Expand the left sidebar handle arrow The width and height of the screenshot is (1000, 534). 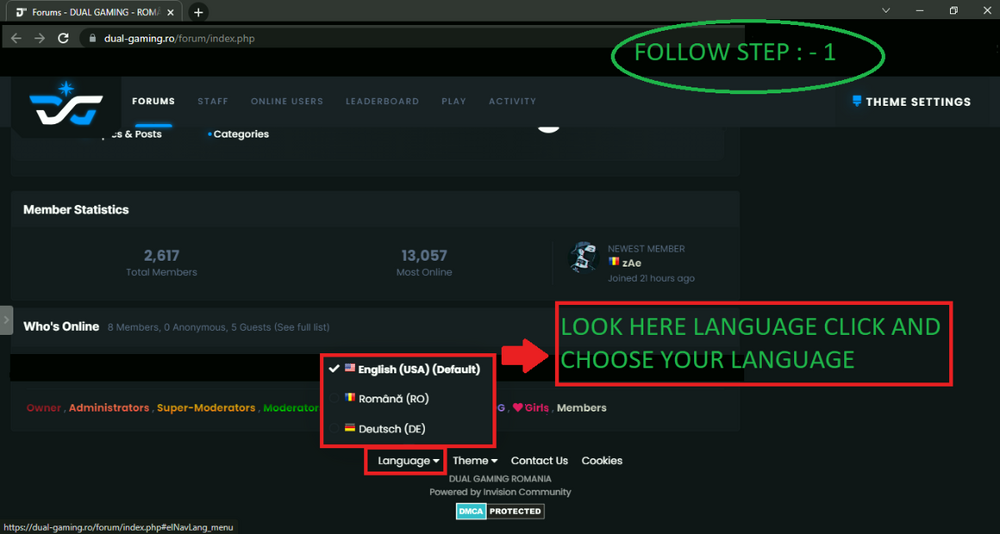pyautogui.click(x=6, y=320)
